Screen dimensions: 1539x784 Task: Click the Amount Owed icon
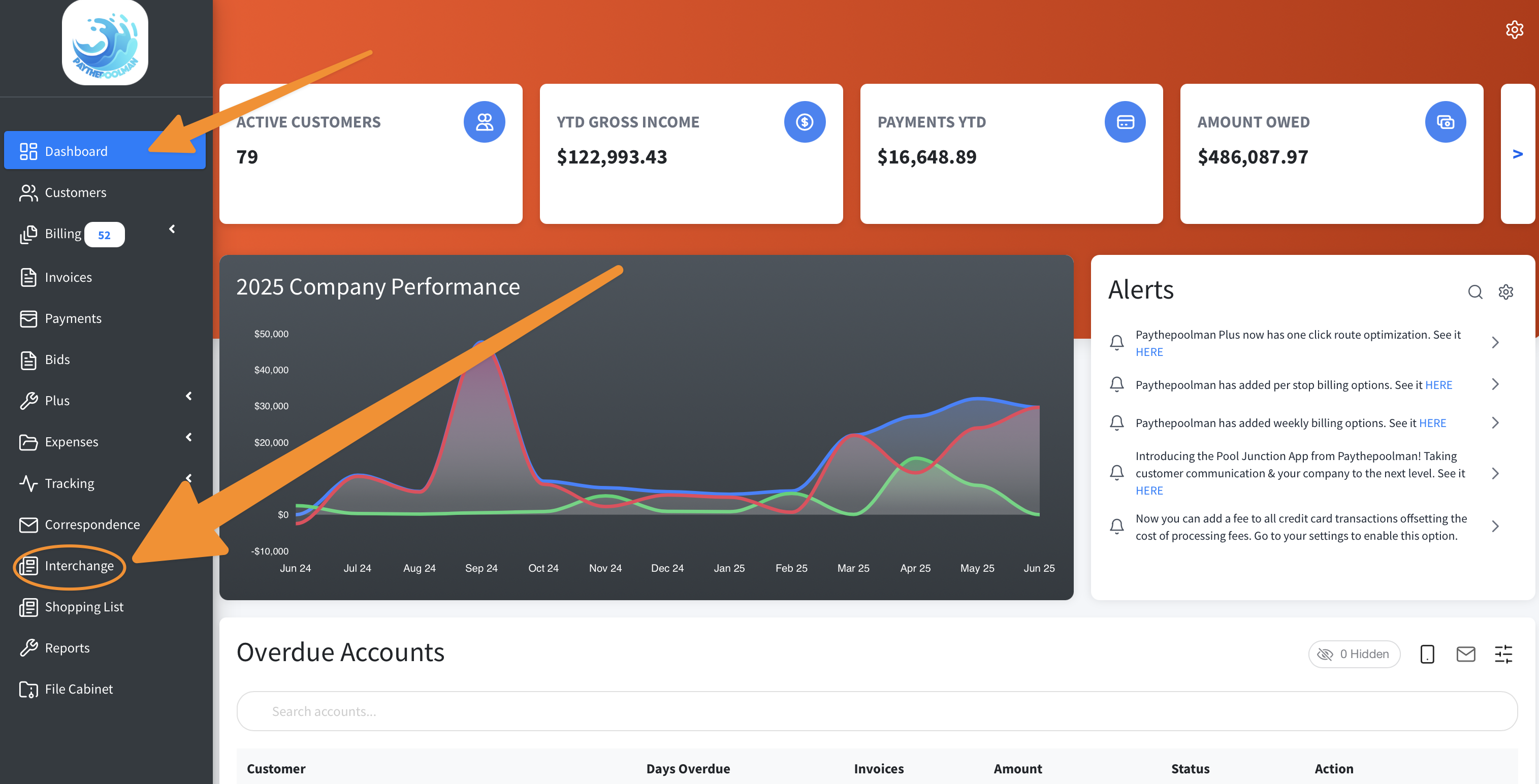click(1445, 122)
